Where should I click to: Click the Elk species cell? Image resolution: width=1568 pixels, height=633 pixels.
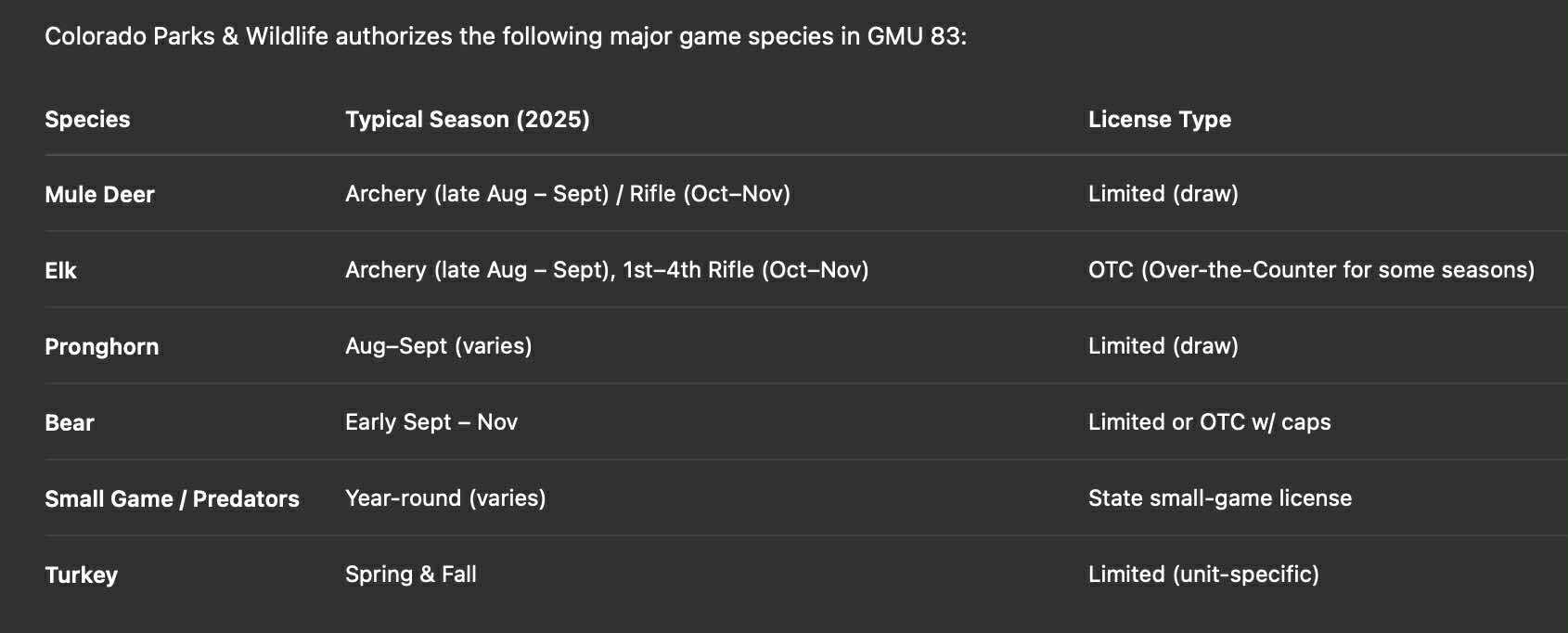click(x=60, y=271)
